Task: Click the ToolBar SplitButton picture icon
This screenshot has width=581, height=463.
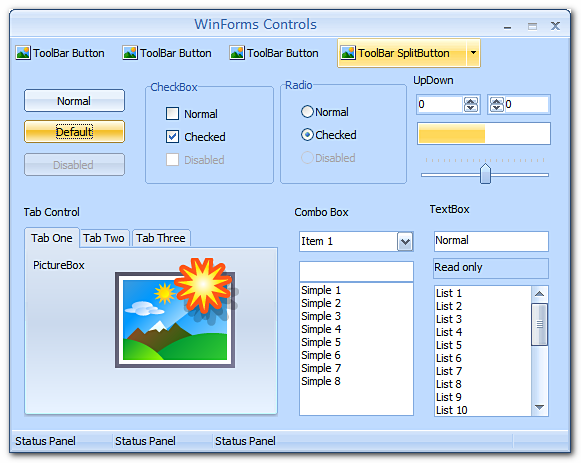Action: [x=348, y=53]
